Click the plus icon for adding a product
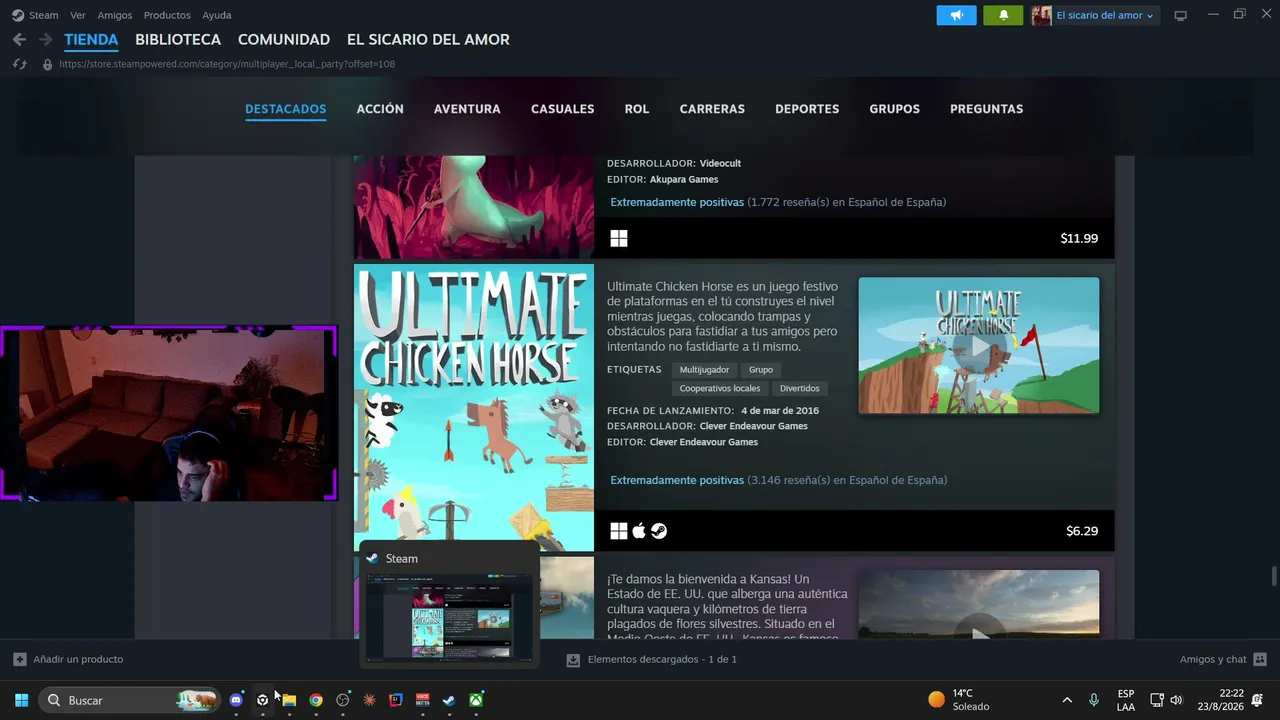Screen dimensions: 1280x720 (19, 659)
